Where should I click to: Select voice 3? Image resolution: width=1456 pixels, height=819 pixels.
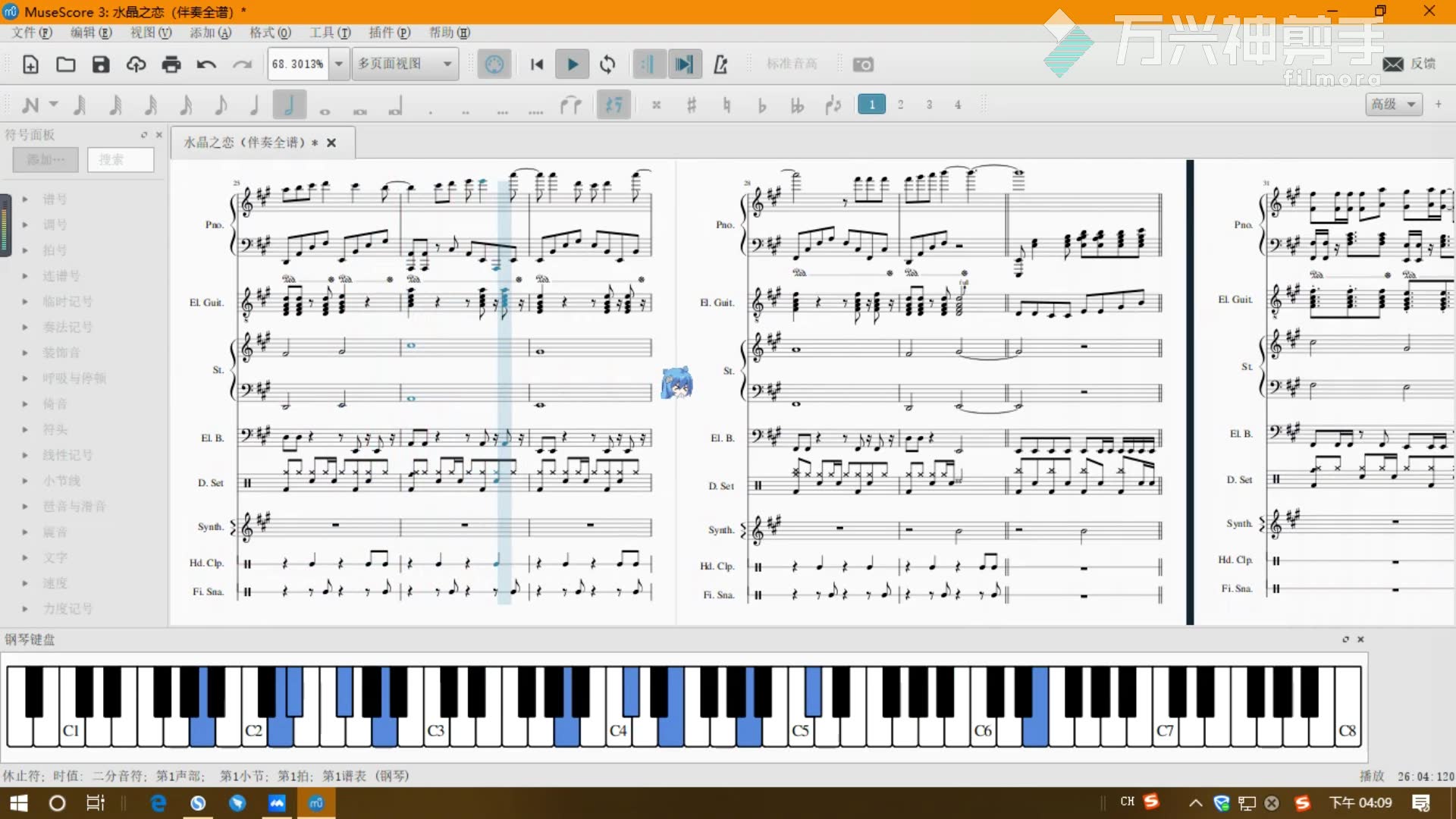(x=929, y=105)
